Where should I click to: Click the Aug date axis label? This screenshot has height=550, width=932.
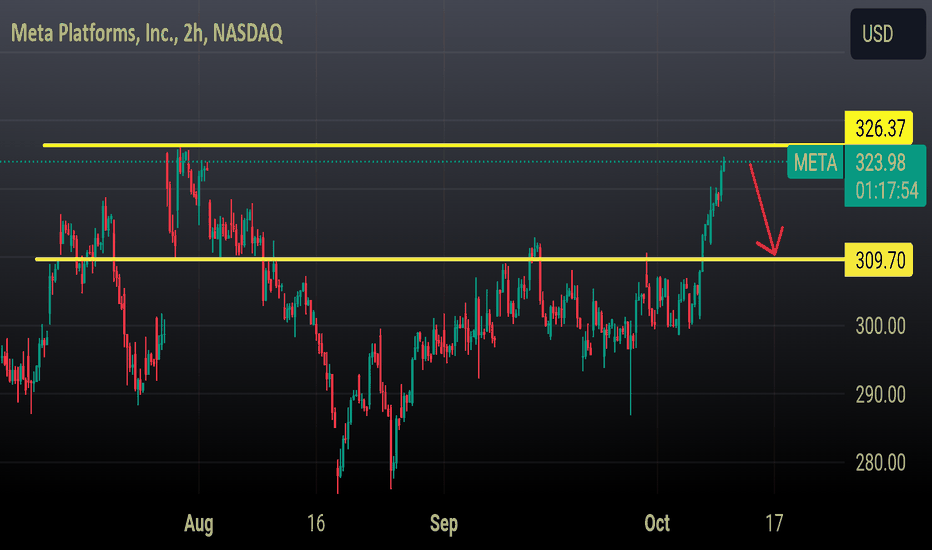tap(199, 524)
